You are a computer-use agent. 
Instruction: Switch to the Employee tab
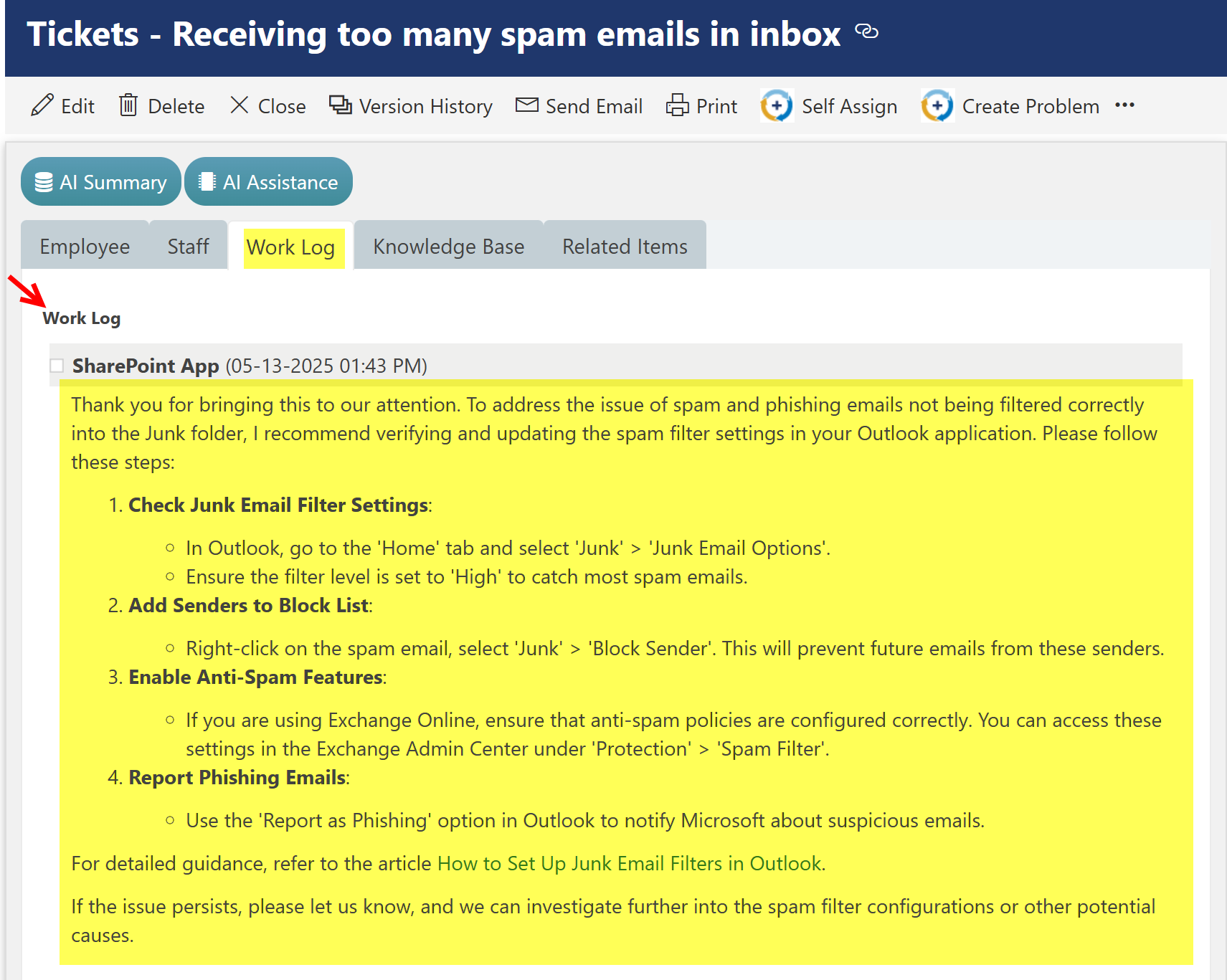click(x=85, y=247)
